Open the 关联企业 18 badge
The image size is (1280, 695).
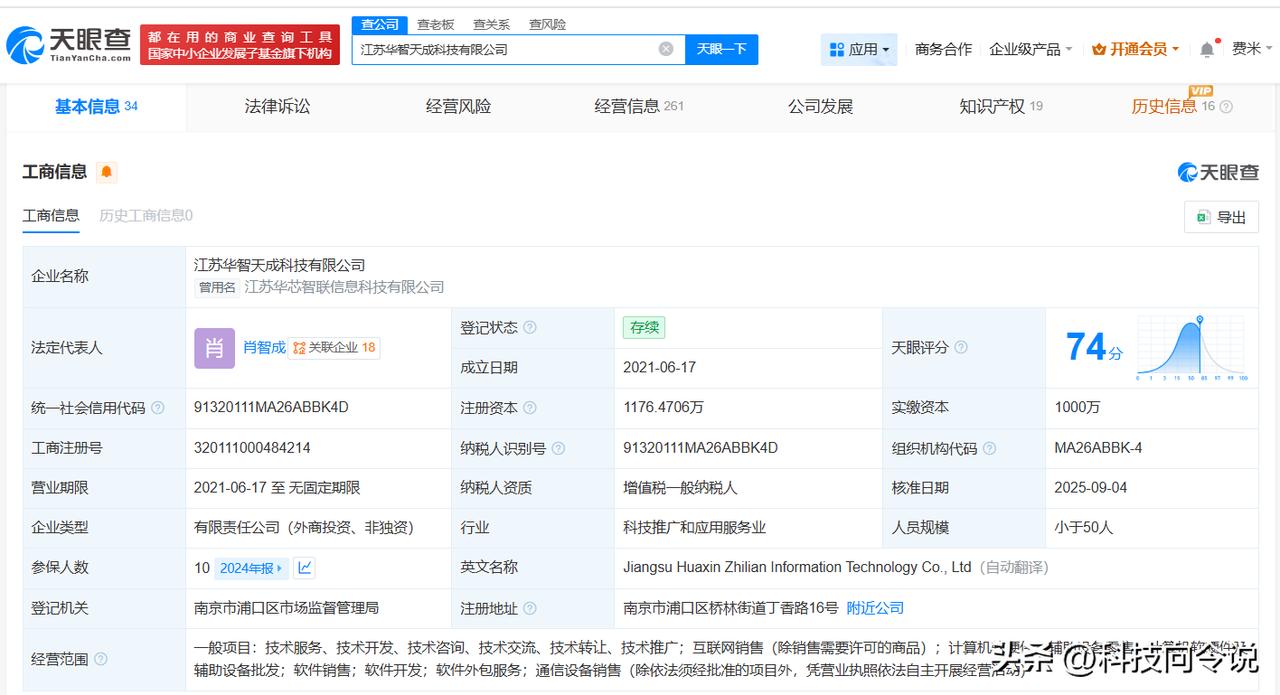[x=334, y=347]
